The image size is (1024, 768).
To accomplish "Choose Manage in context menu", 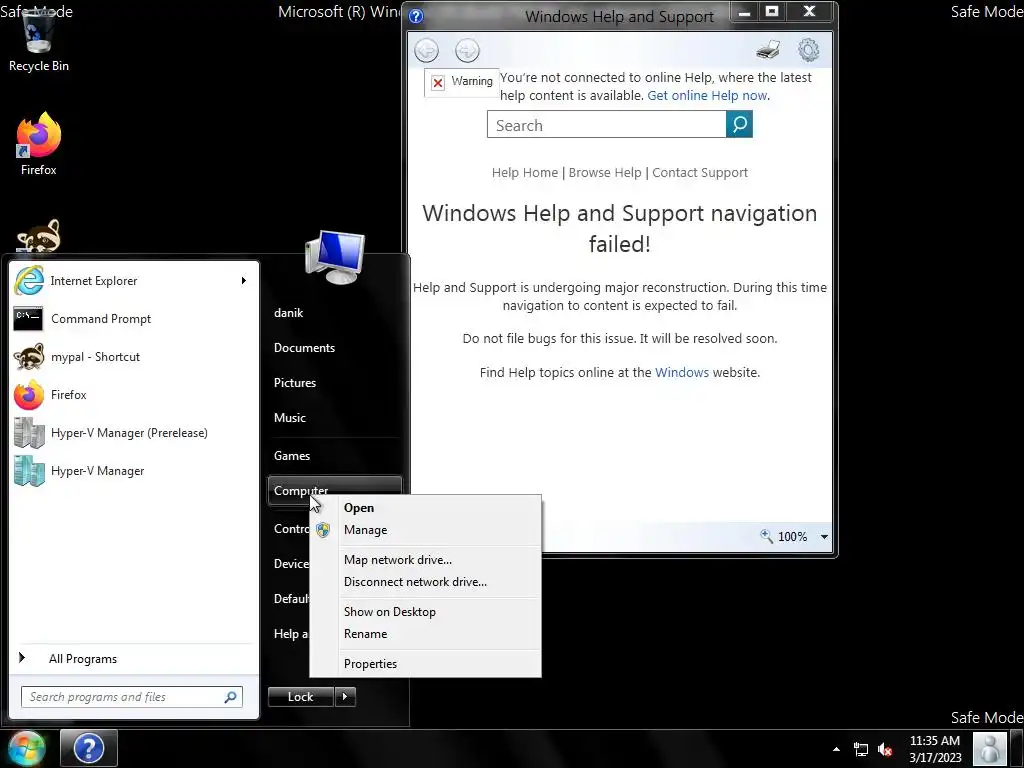I will click(x=427, y=530).
